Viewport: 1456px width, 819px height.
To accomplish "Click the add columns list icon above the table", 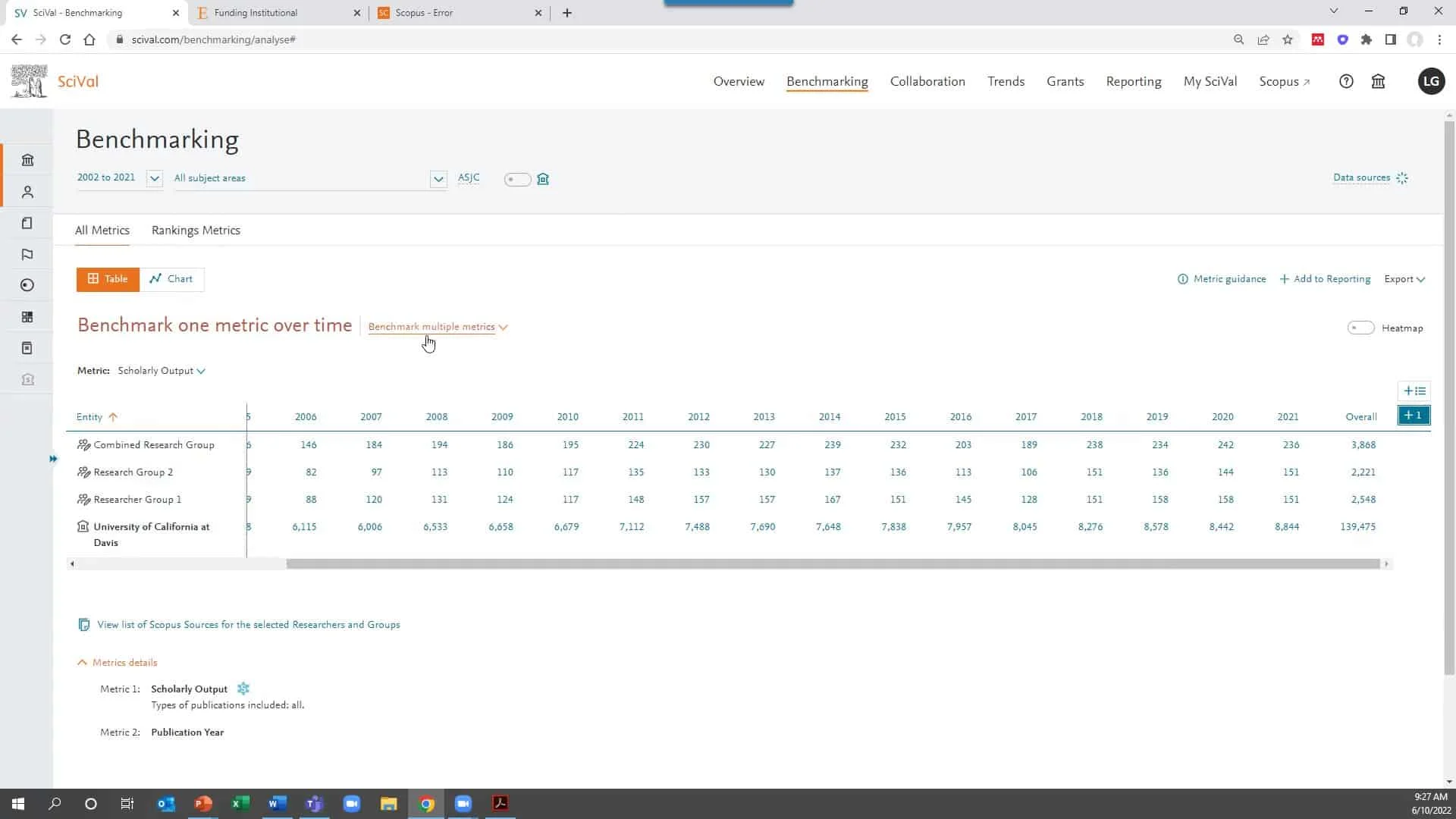I will click(x=1414, y=391).
